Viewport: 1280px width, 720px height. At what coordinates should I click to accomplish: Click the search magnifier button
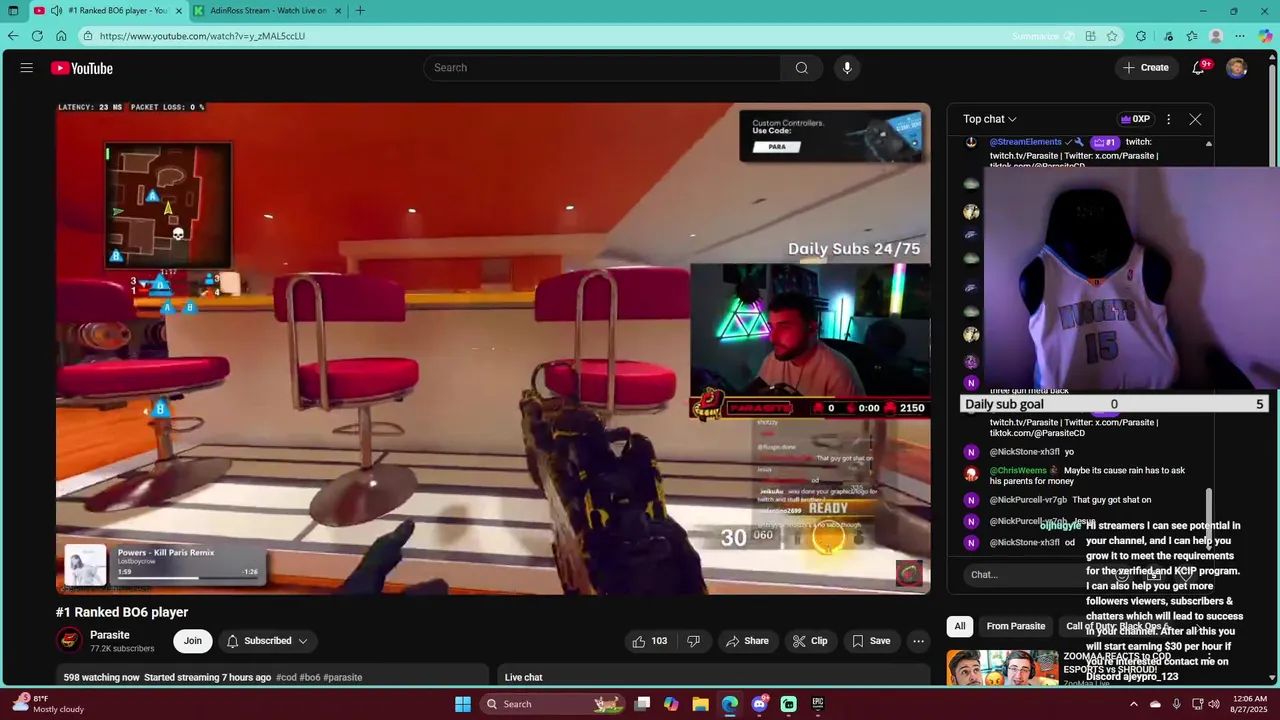[801, 68]
